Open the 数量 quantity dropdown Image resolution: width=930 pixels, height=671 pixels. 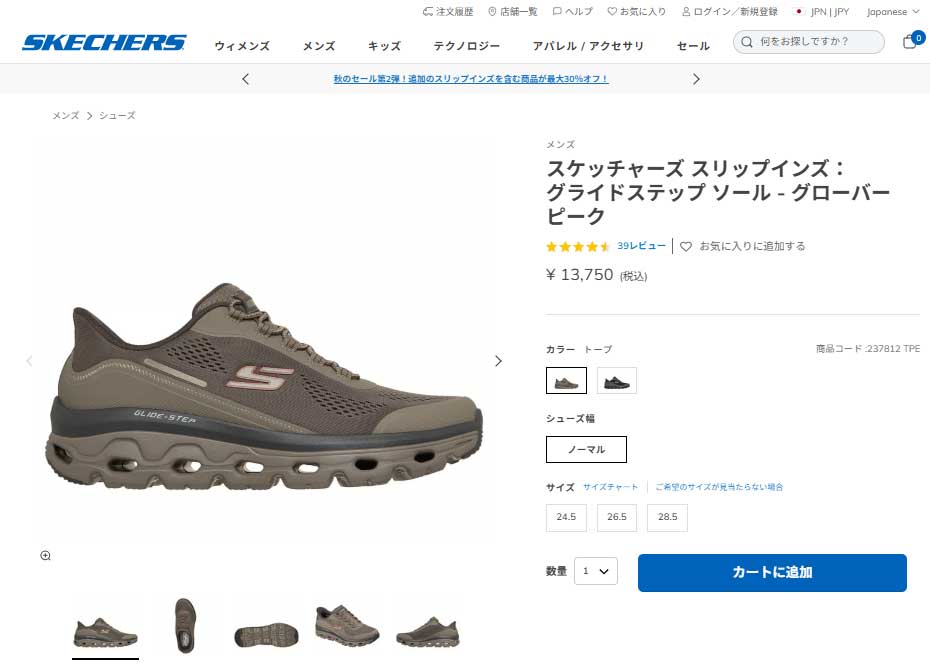tap(595, 571)
